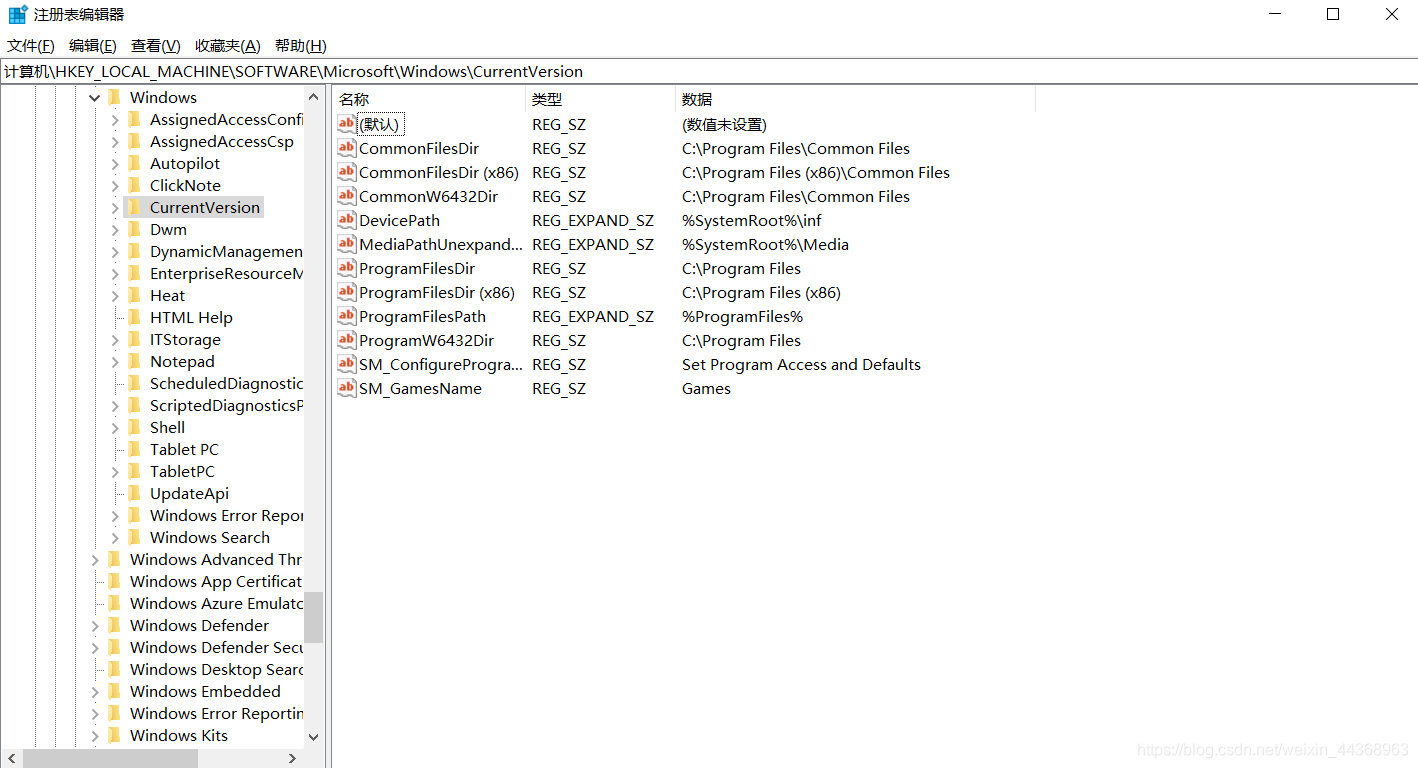Select the ScheduledDiagnostics key
Screen dimensions: 1418x768
tap(226, 383)
